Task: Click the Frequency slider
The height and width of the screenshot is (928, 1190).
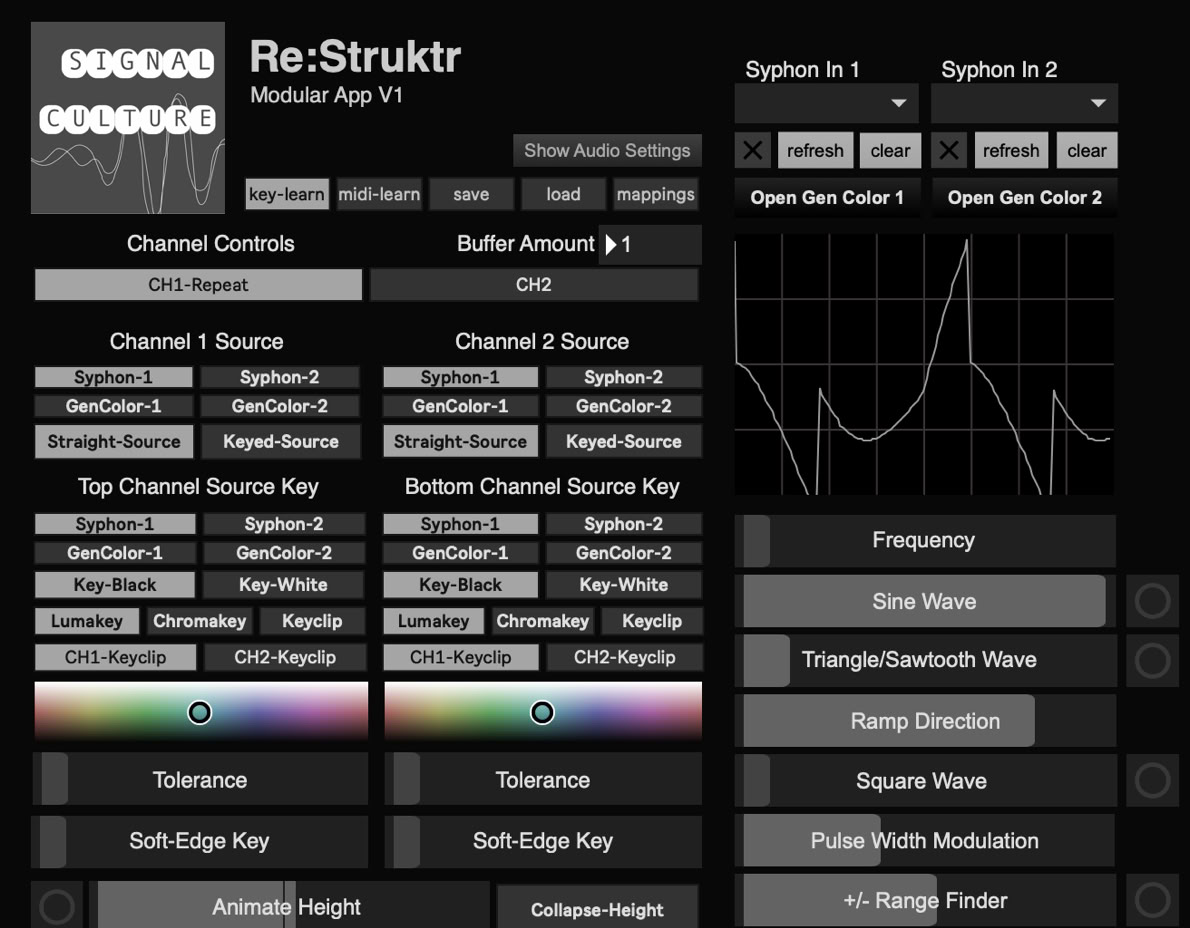Action: pyautogui.click(x=925, y=540)
